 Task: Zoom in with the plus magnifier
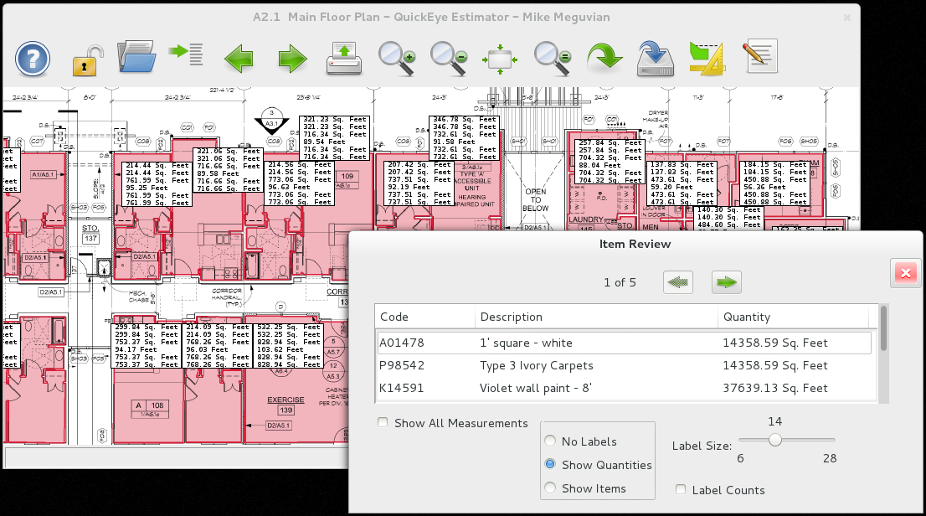click(x=396, y=58)
